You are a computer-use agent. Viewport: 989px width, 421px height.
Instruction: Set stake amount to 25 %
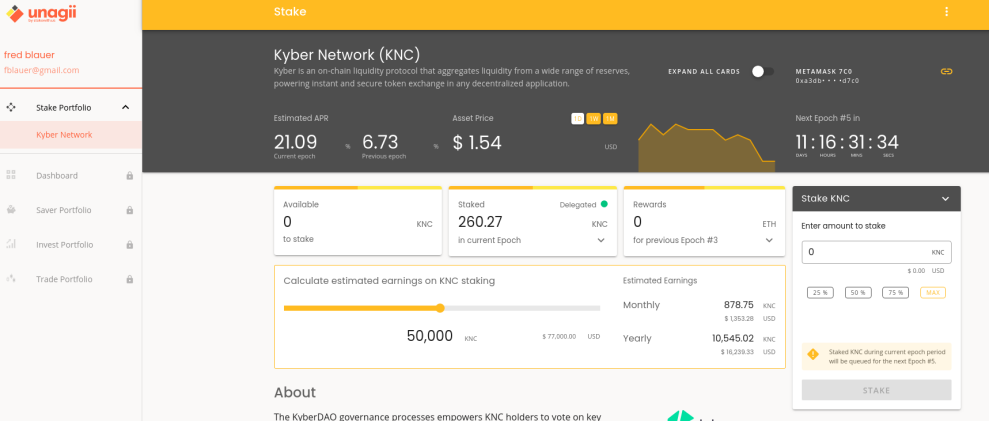[x=820, y=293]
